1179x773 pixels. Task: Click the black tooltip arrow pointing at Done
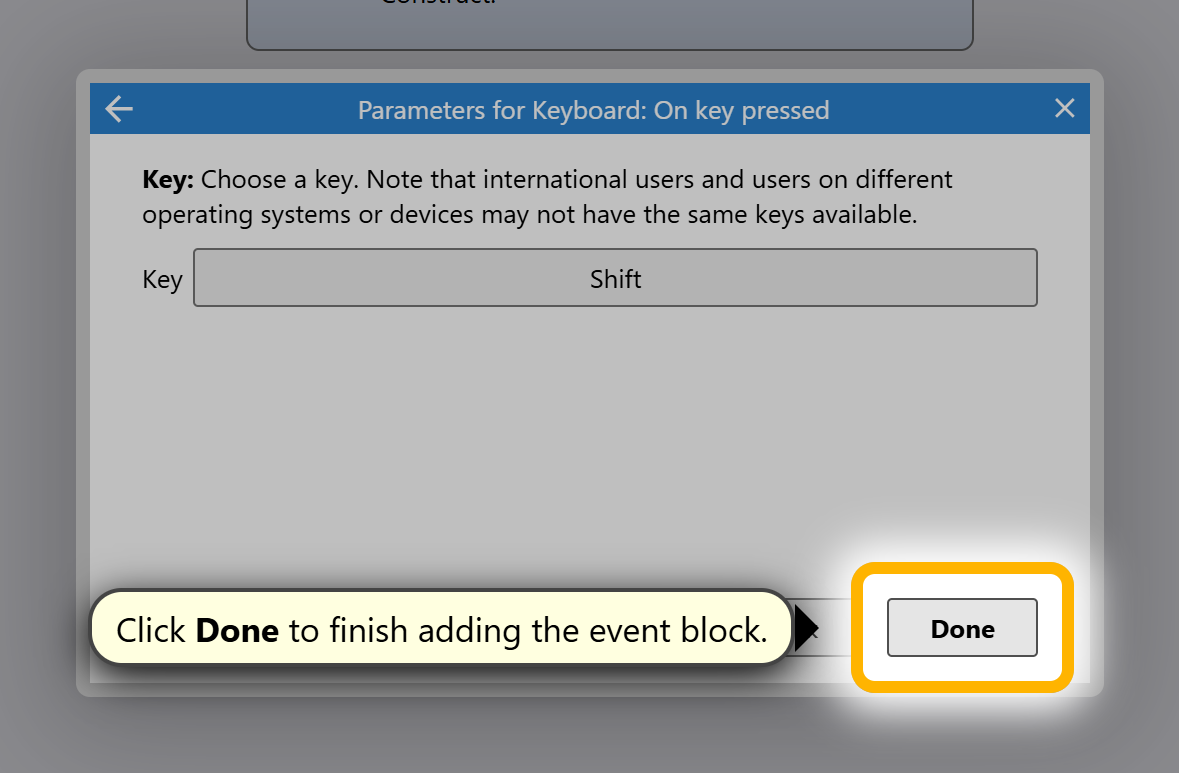tap(806, 629)
